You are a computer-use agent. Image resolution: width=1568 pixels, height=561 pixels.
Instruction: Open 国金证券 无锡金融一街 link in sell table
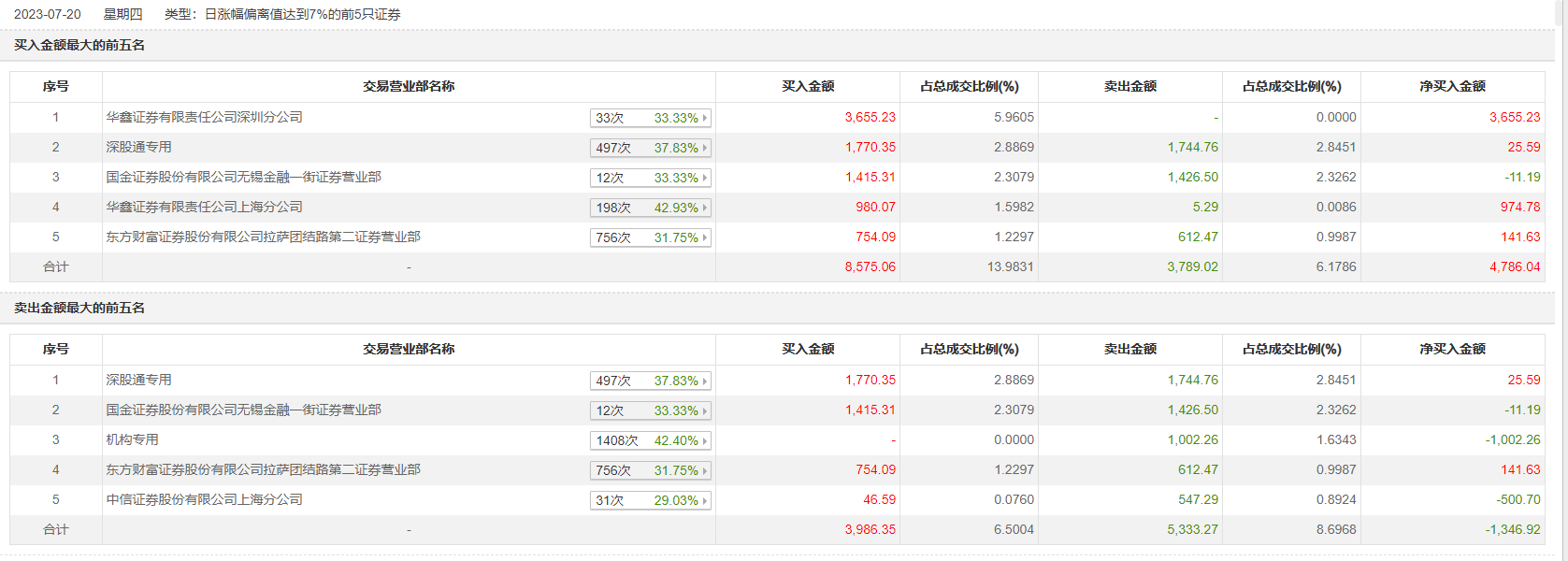pos(243,410)
